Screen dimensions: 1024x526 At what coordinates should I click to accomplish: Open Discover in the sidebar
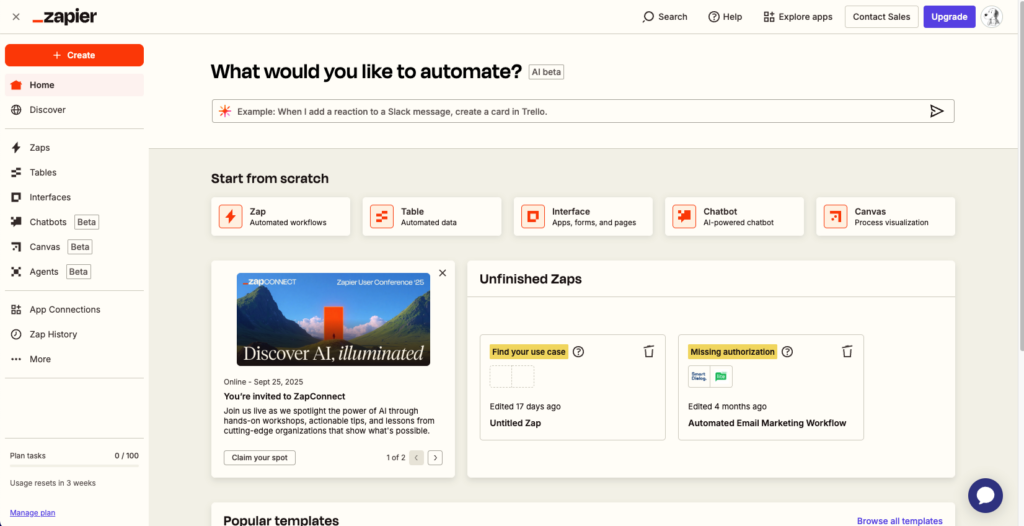point(74,110)
